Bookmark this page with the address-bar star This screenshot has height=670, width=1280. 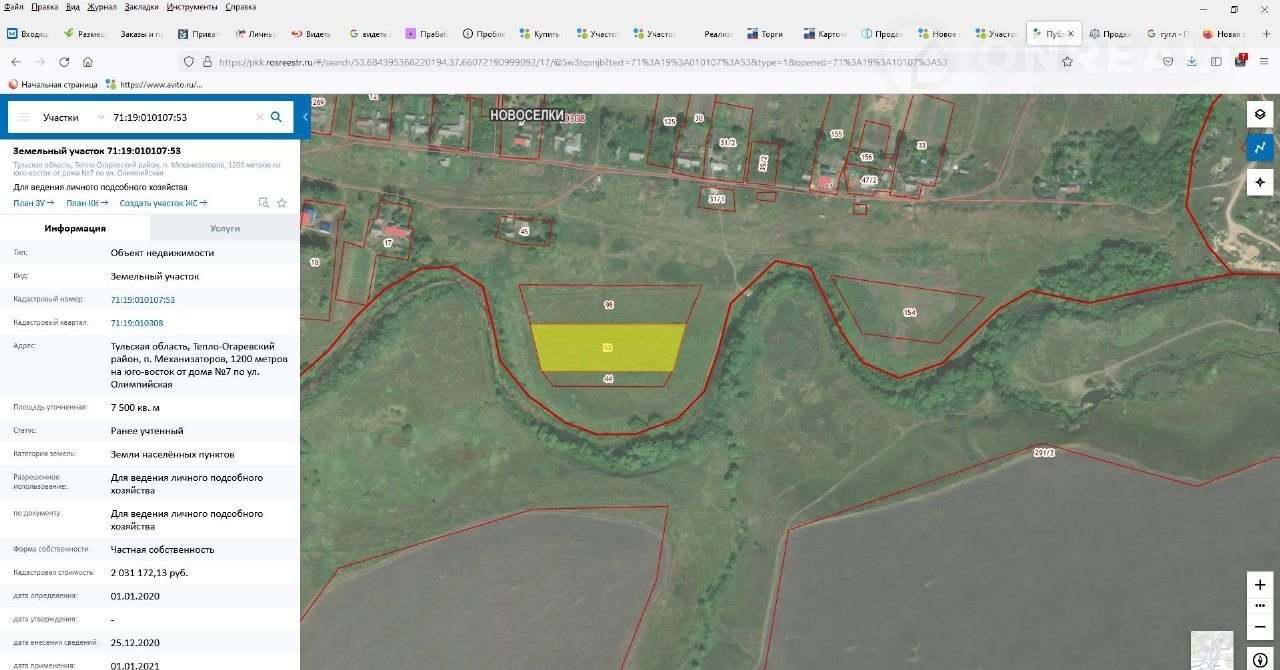(x=1067, y=61)
